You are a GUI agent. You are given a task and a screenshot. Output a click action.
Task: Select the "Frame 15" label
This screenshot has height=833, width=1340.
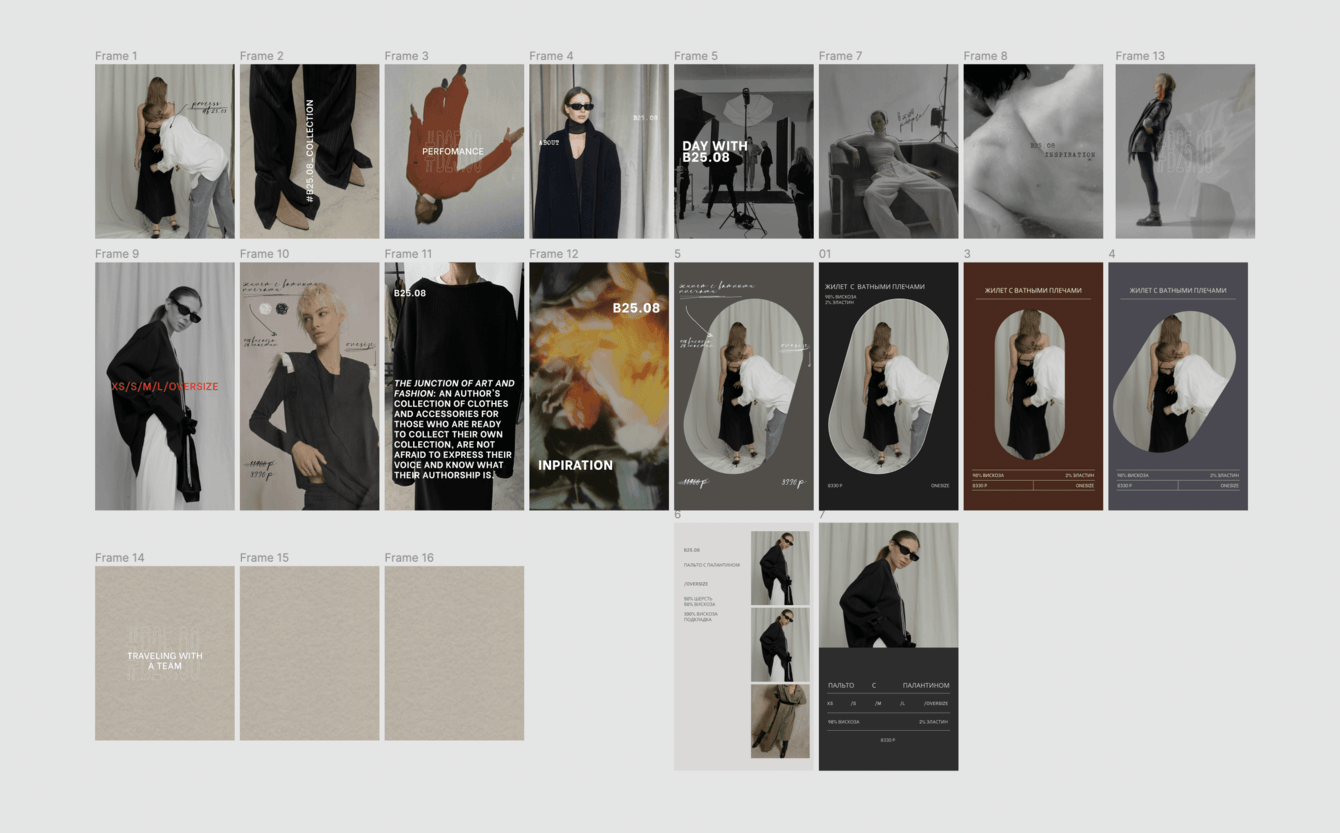265,558
